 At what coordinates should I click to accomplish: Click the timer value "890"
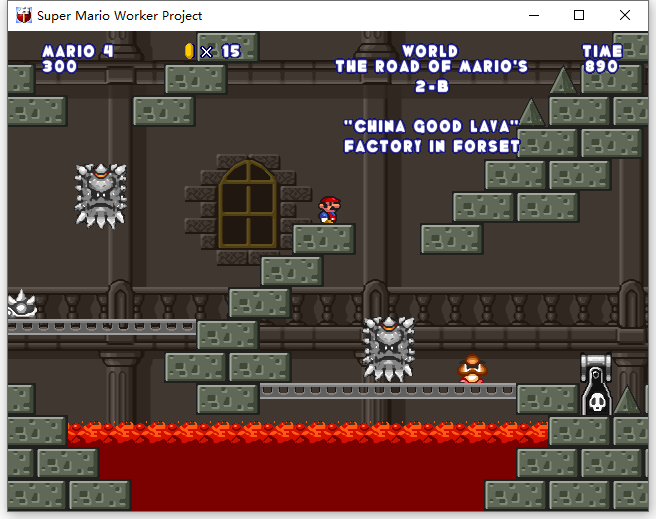tap(601, 66)
